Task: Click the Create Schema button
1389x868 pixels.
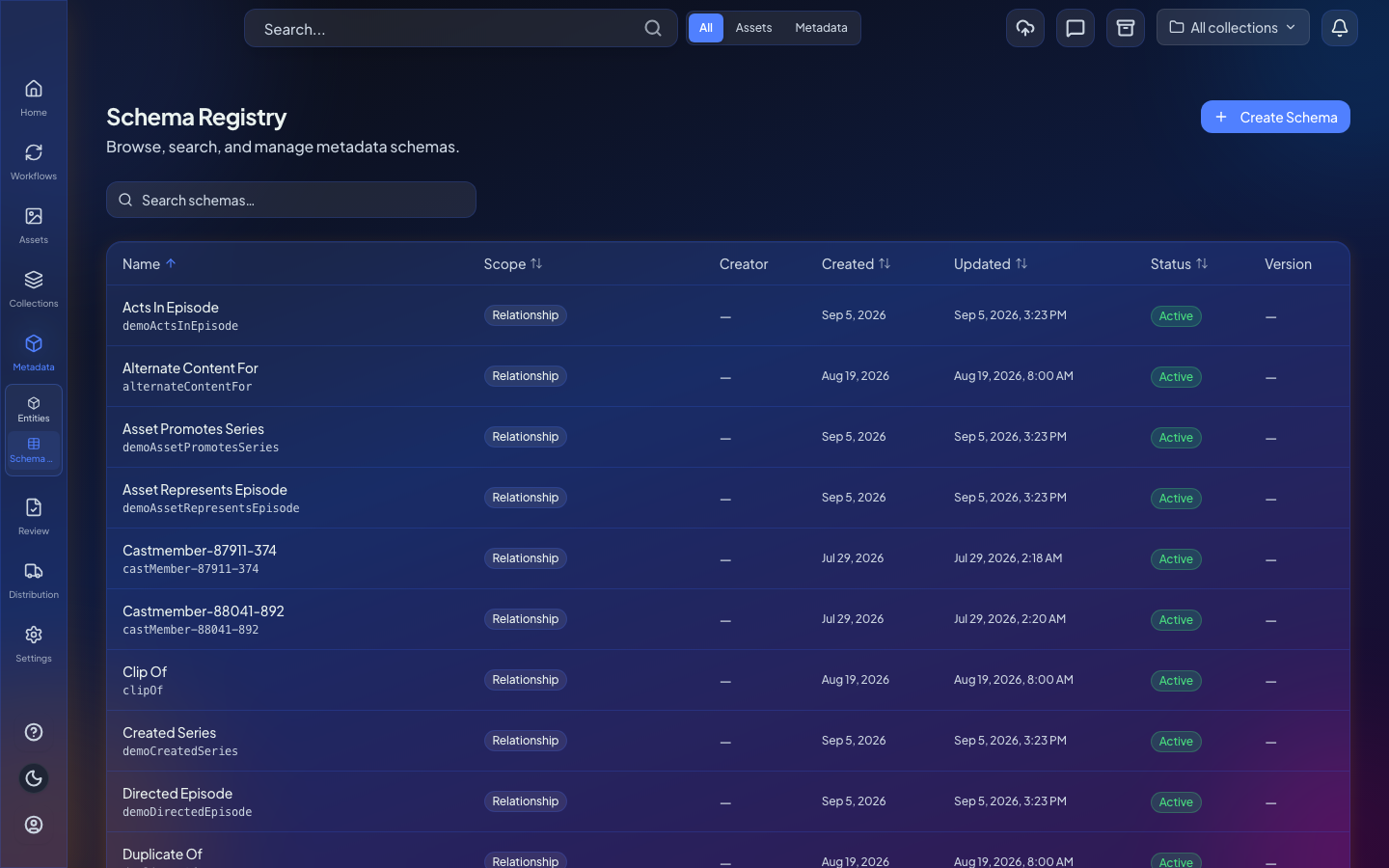Action: tap(1275, 117)
